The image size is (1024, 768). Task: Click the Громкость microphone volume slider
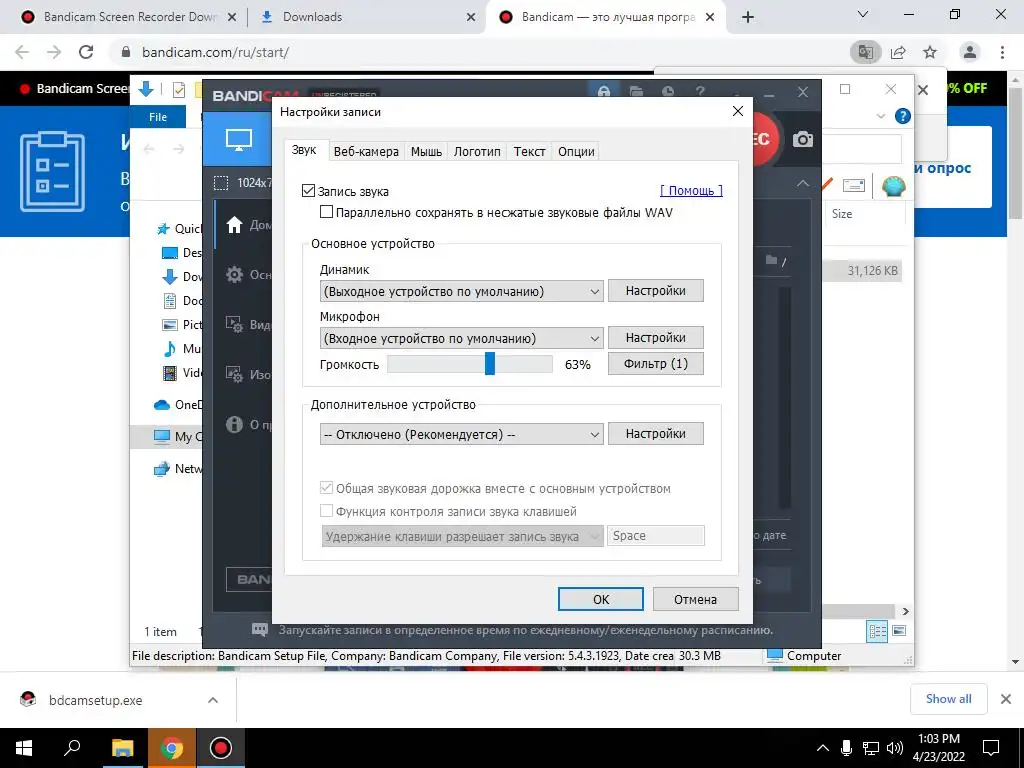click(470, 364)
